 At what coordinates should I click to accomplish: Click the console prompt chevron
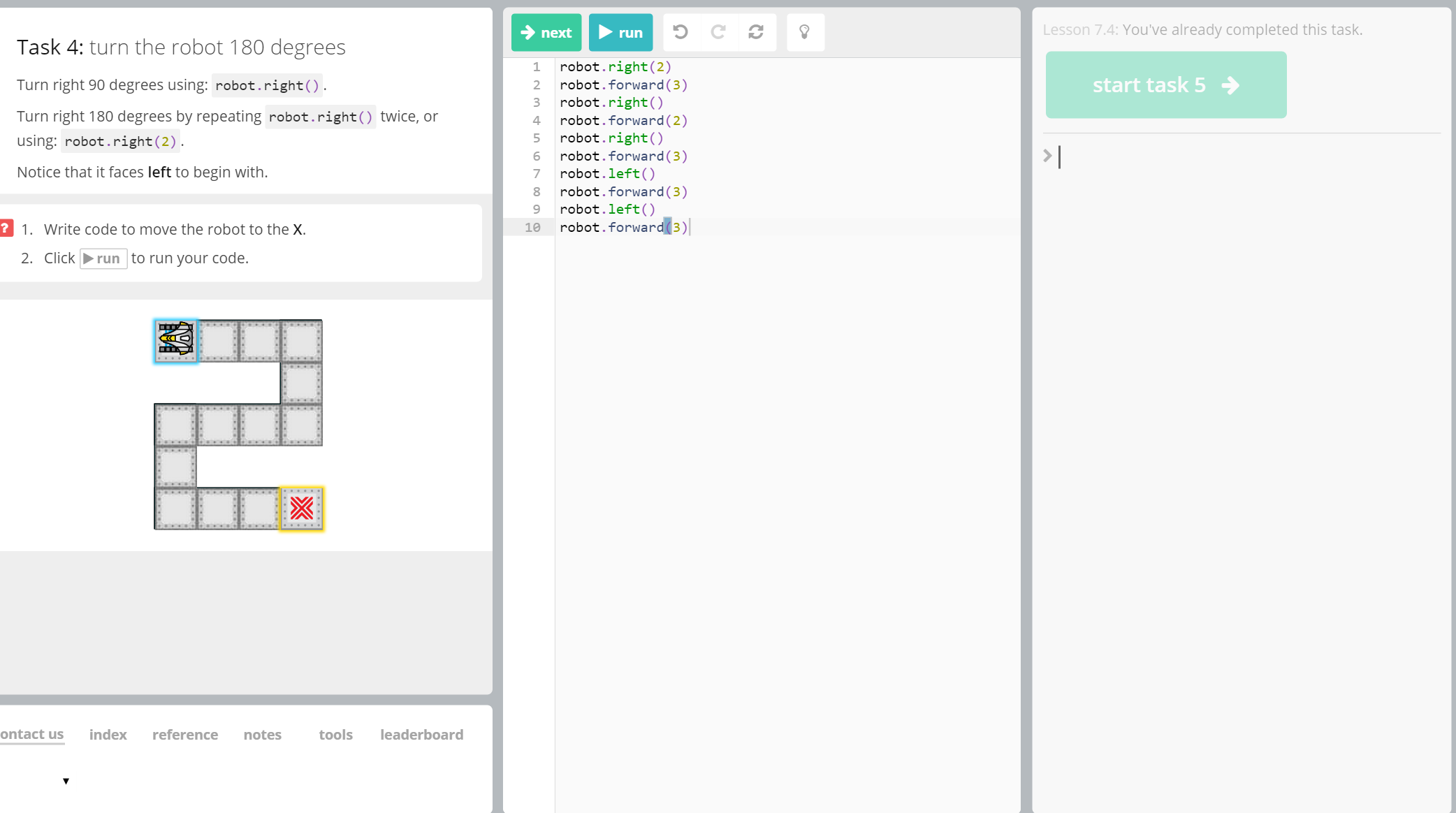point(1047,156)
